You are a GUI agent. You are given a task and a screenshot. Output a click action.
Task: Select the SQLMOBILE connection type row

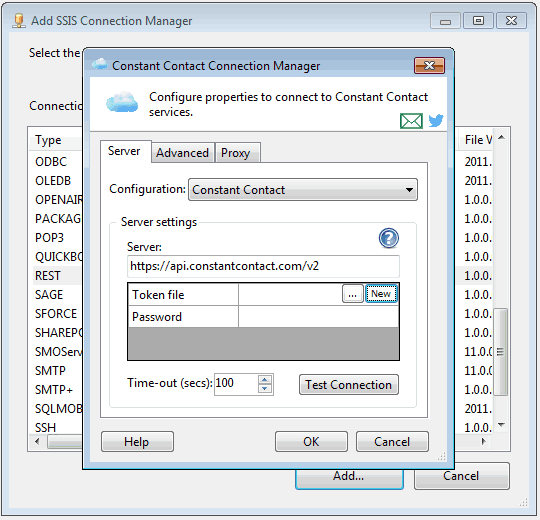(x=59, y=409)
